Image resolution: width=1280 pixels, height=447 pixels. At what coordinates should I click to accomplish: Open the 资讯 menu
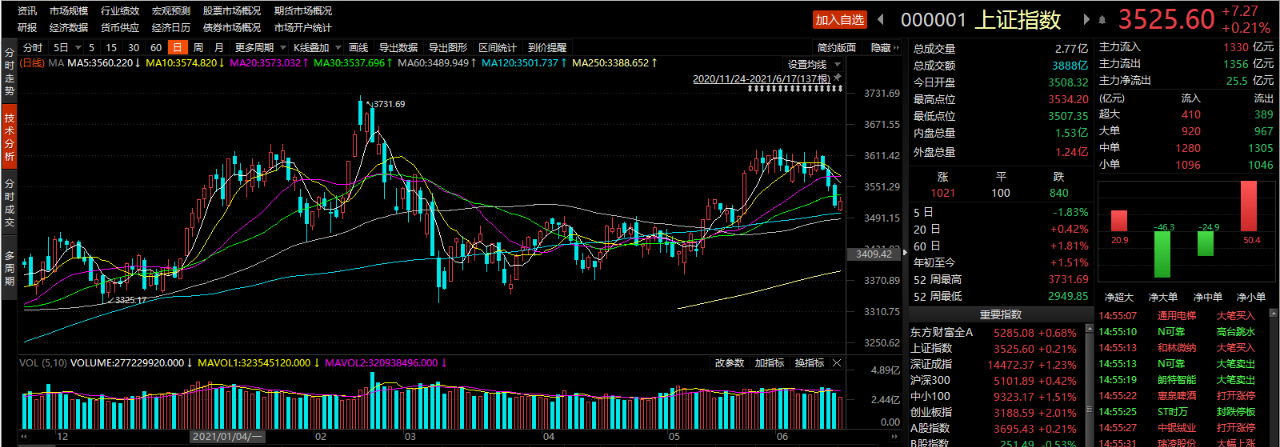coord(28,10)
